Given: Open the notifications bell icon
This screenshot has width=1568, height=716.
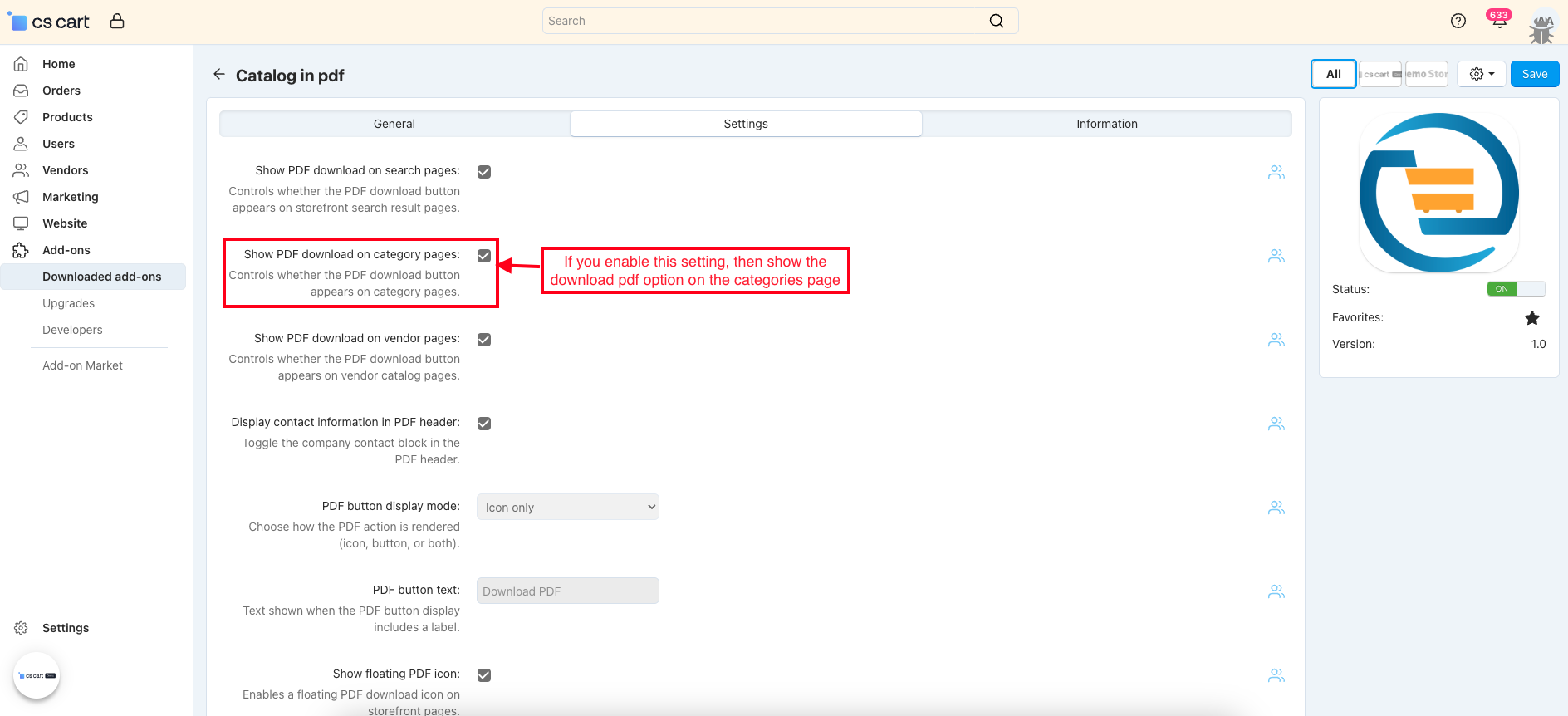Looking at the screenshot, I should 1498,22.
